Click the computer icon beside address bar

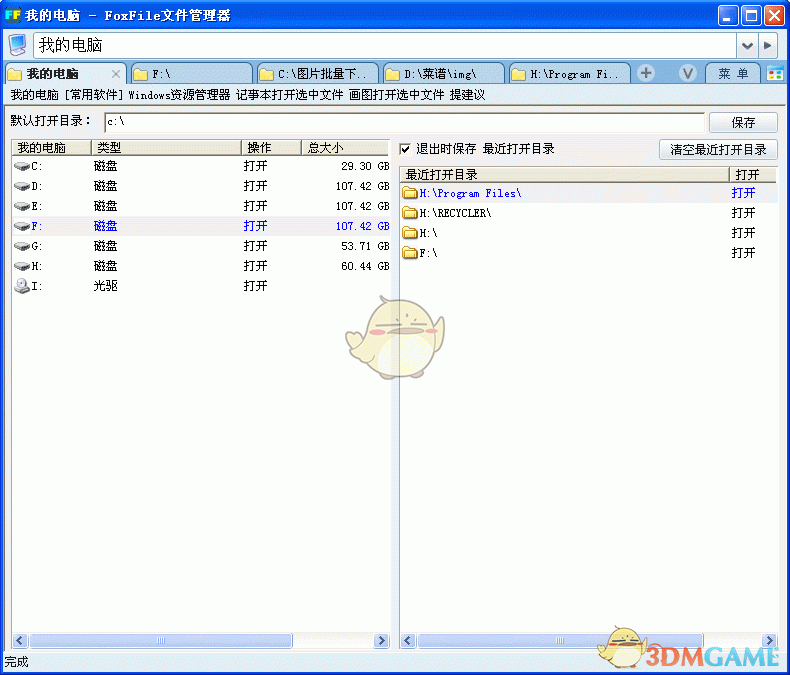18,45
